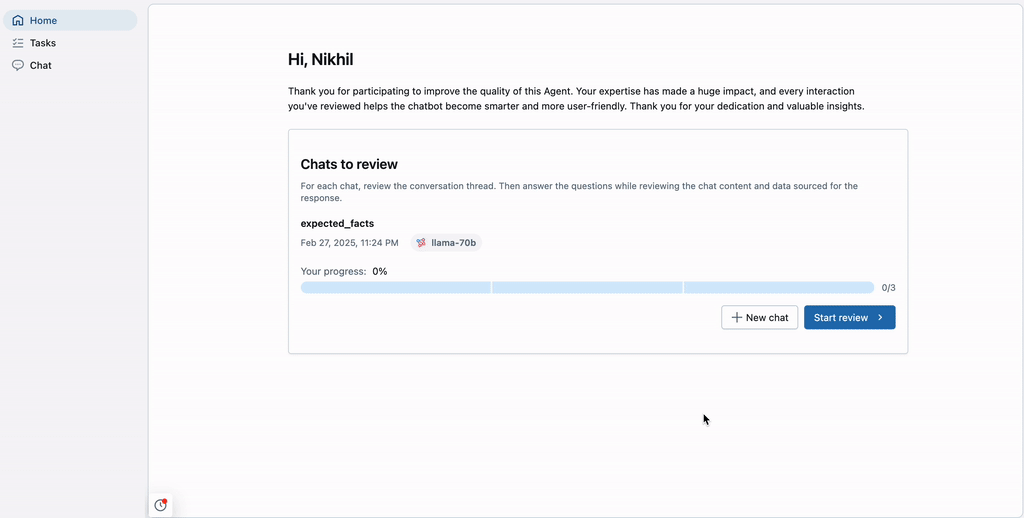Viewport: 1024px width, 518px height.
Task: Click the middle progress bar segment
Action: [x=587, y=288]
